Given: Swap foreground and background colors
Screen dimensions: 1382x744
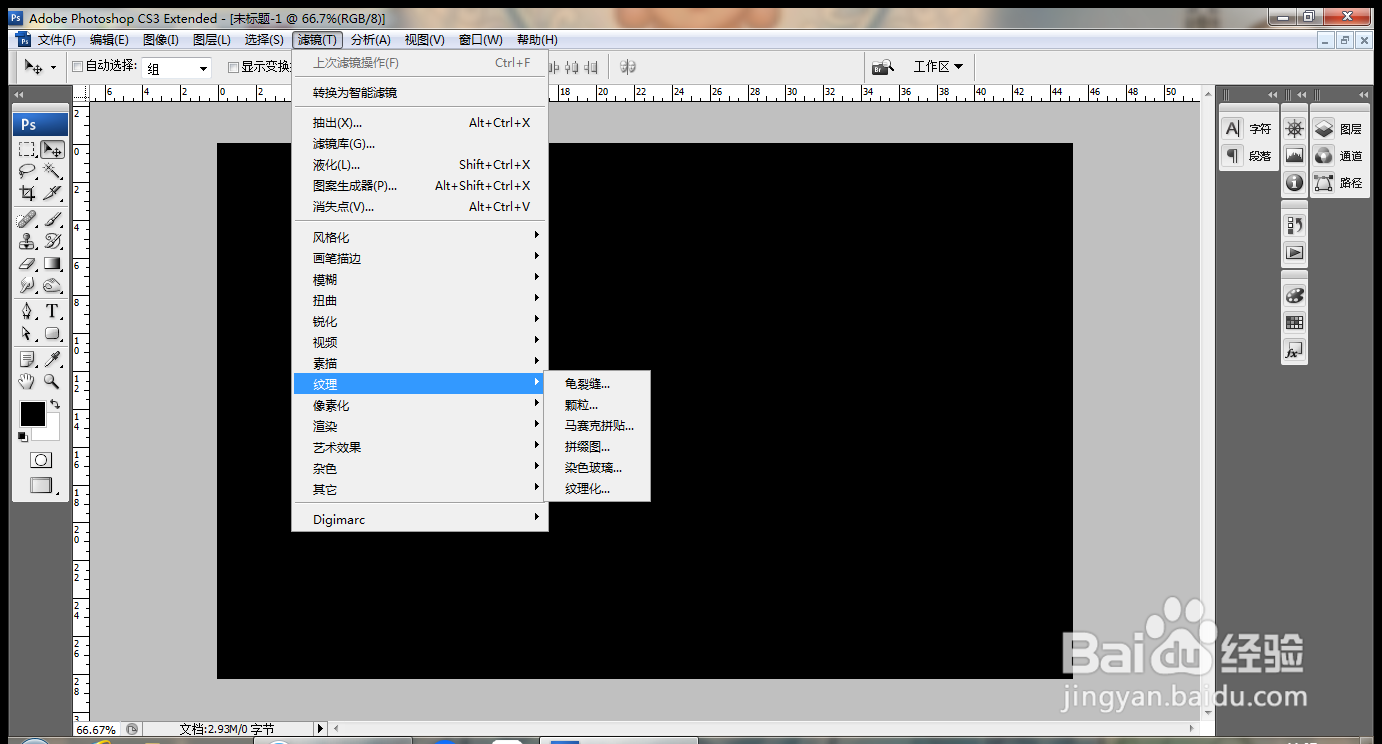Looking at the screenshot, I should coord(55,405).
